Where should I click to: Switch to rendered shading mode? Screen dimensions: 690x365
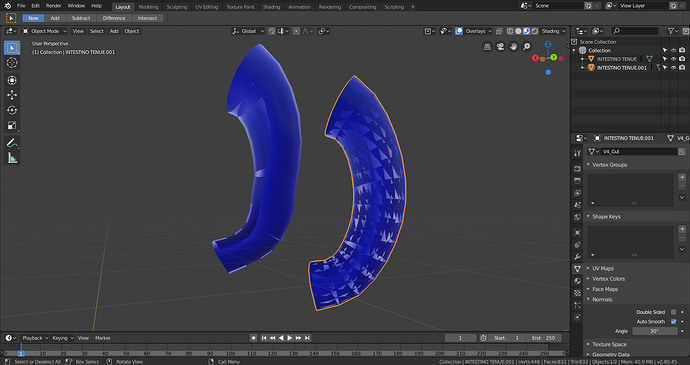click(535, 31)
